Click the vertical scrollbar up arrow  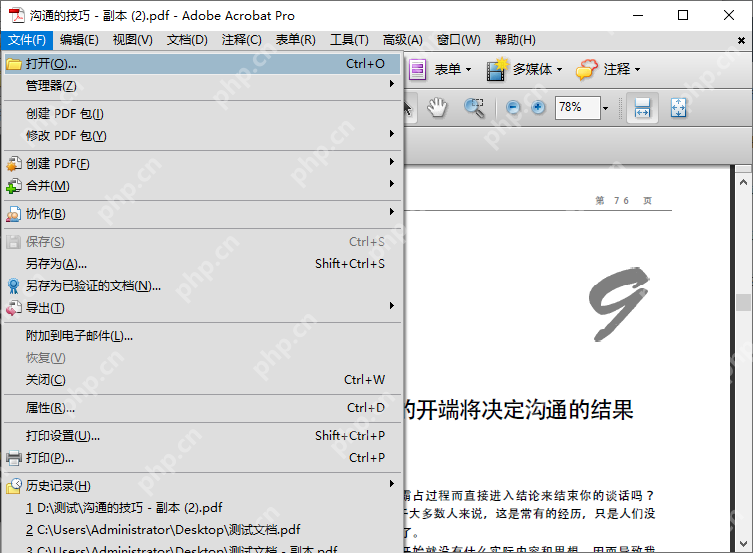[743, 182]
